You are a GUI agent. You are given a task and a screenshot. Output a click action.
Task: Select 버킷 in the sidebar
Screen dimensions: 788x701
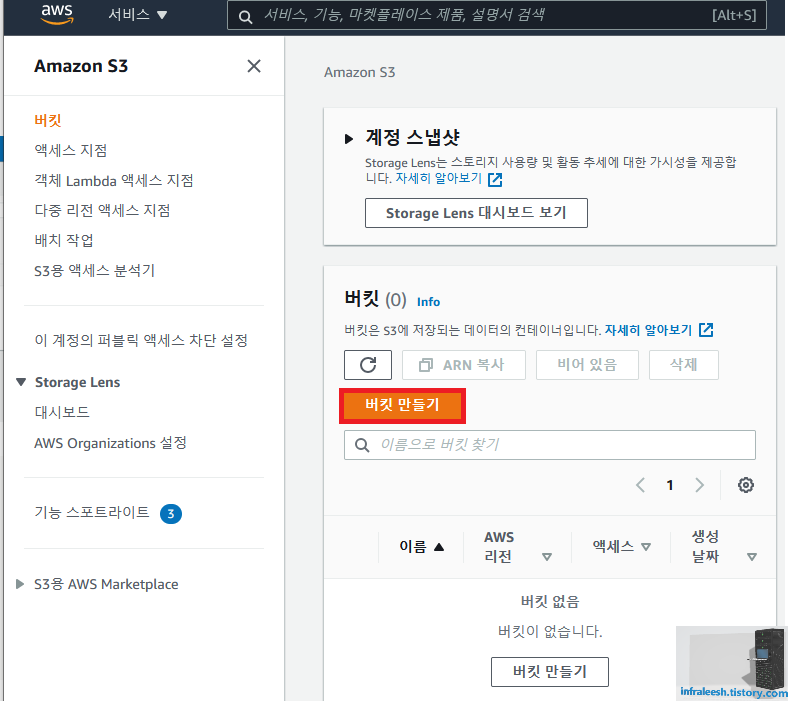tap(48, 120)
